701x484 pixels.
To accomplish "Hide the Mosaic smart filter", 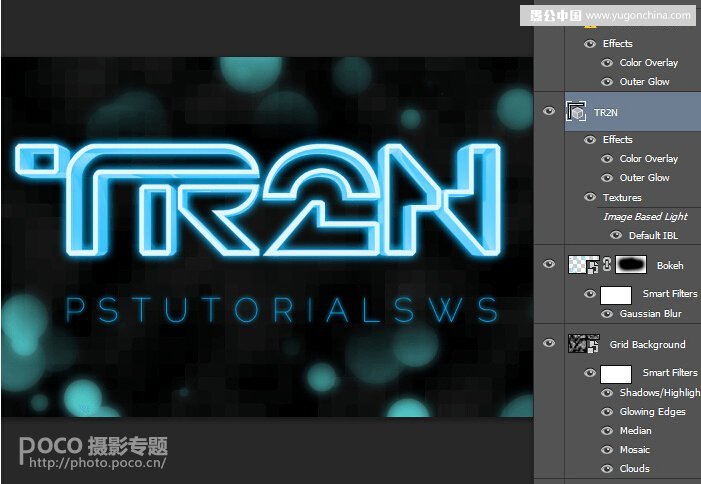I will point(607,450).
